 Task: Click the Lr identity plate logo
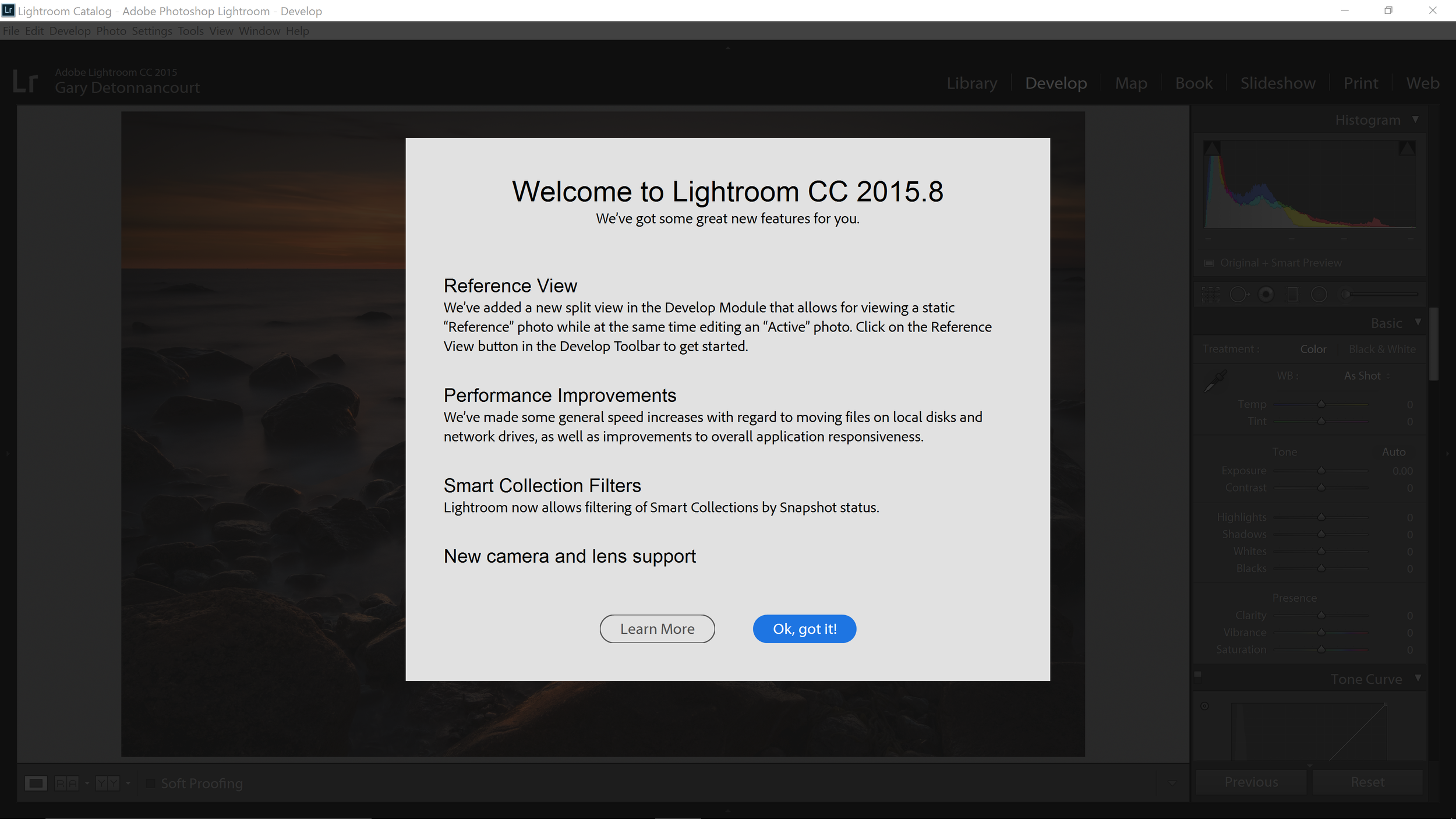[26, 82]
